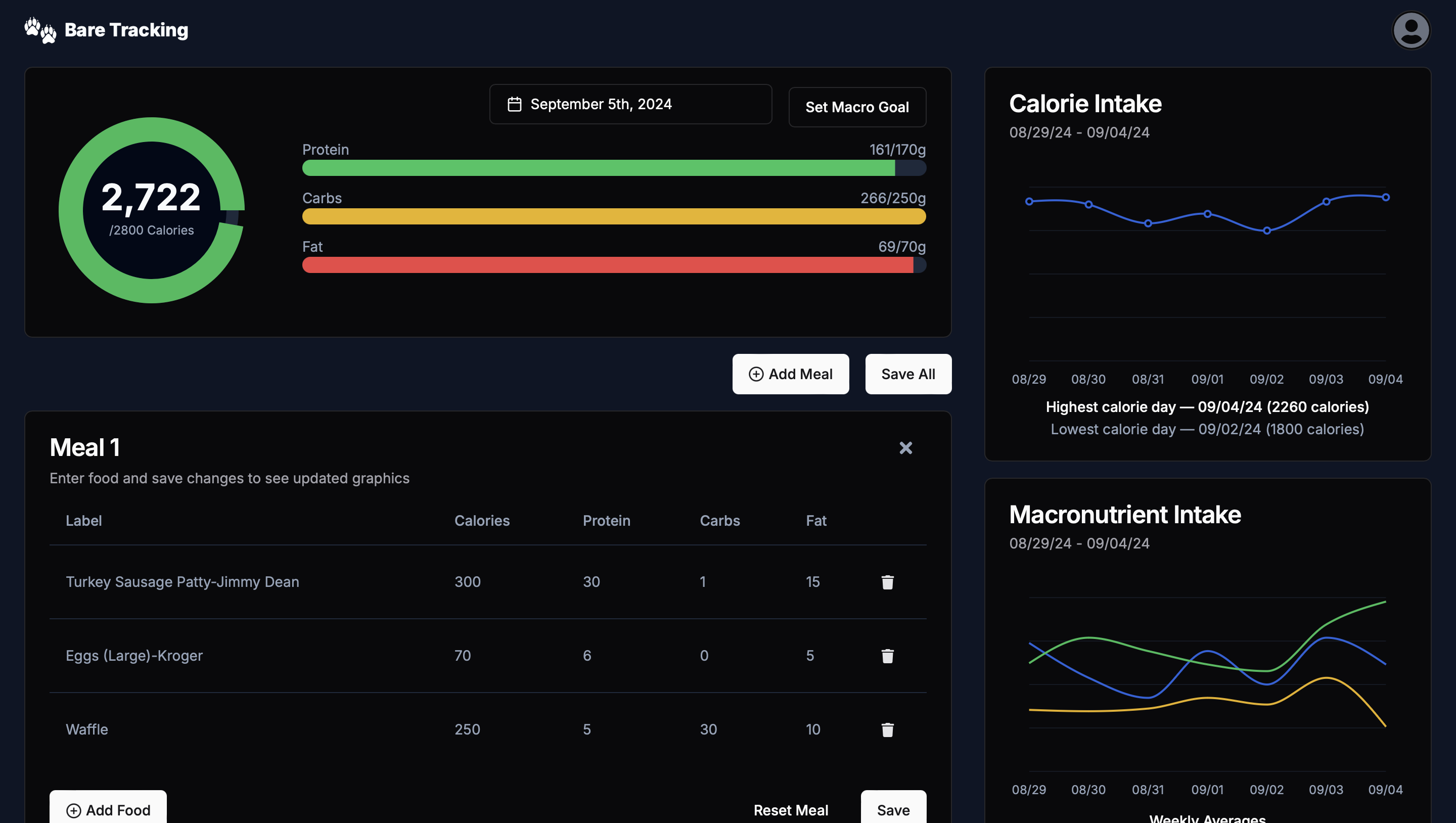Viewport: 1456px width, 823px height.
Task: Remove Eggs (Large)-Kroger using its trash icon
Action: click(887, 656)
